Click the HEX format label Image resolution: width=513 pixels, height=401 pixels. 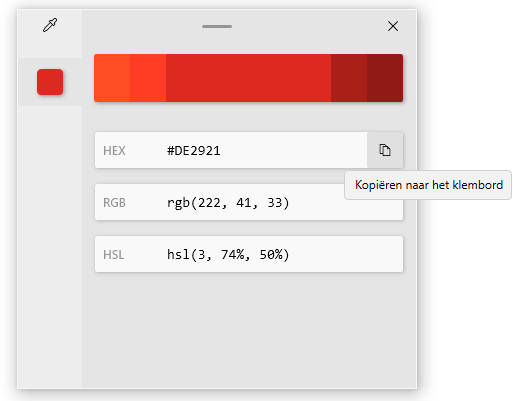coord(114,151)
